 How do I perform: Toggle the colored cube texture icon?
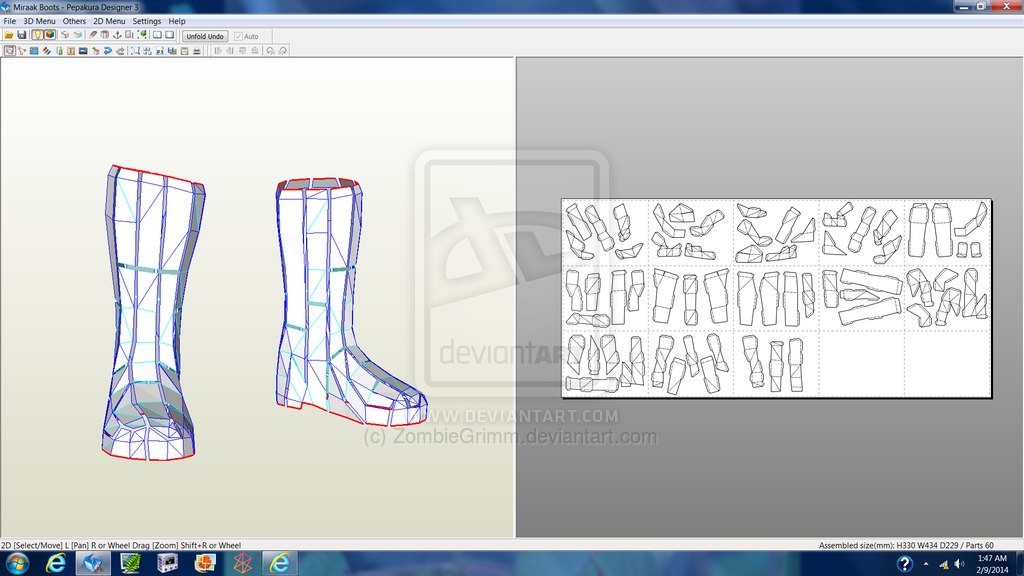[50, 35]
